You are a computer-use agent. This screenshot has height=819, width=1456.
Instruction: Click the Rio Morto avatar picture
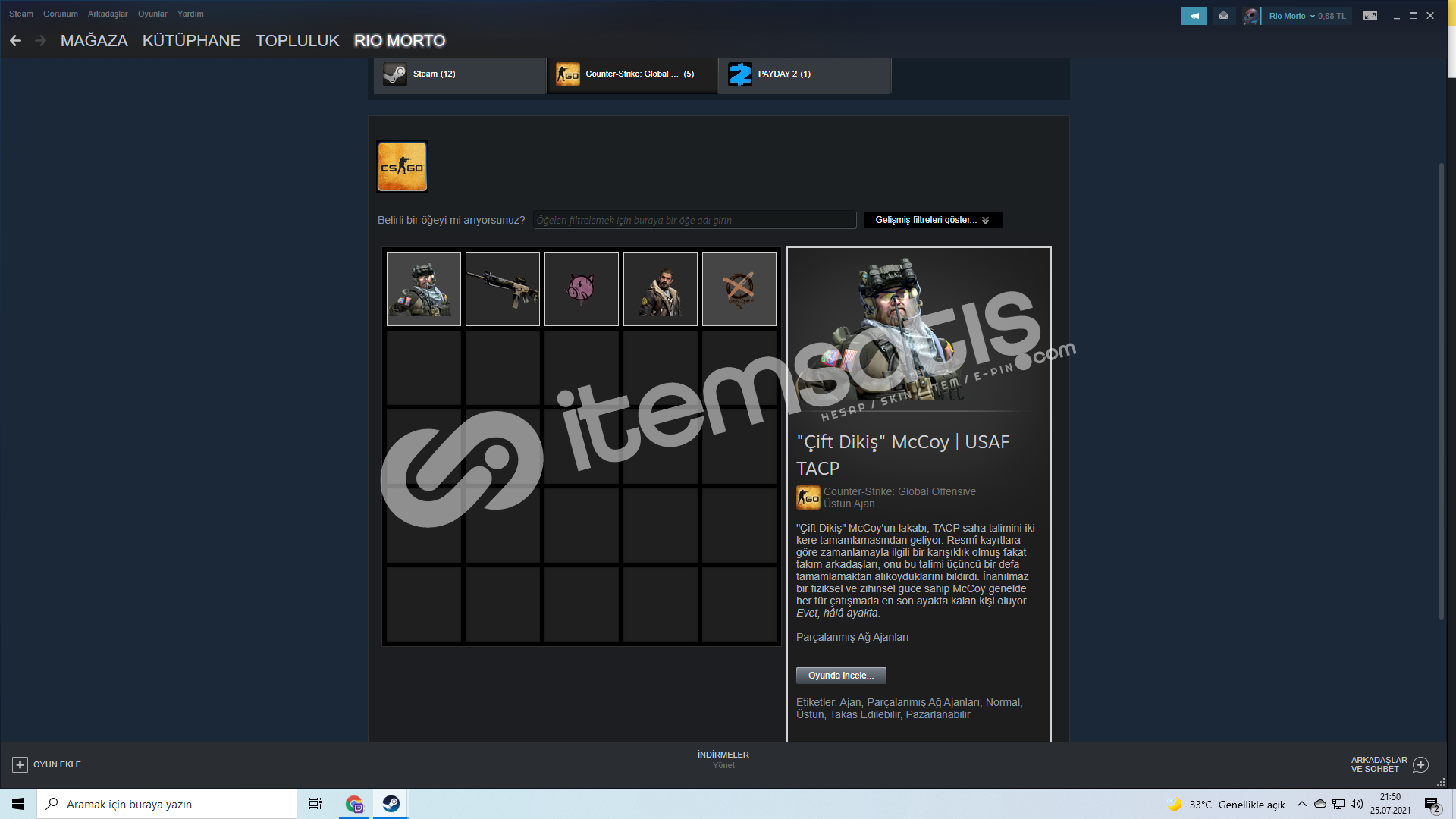pos(1250,16)
